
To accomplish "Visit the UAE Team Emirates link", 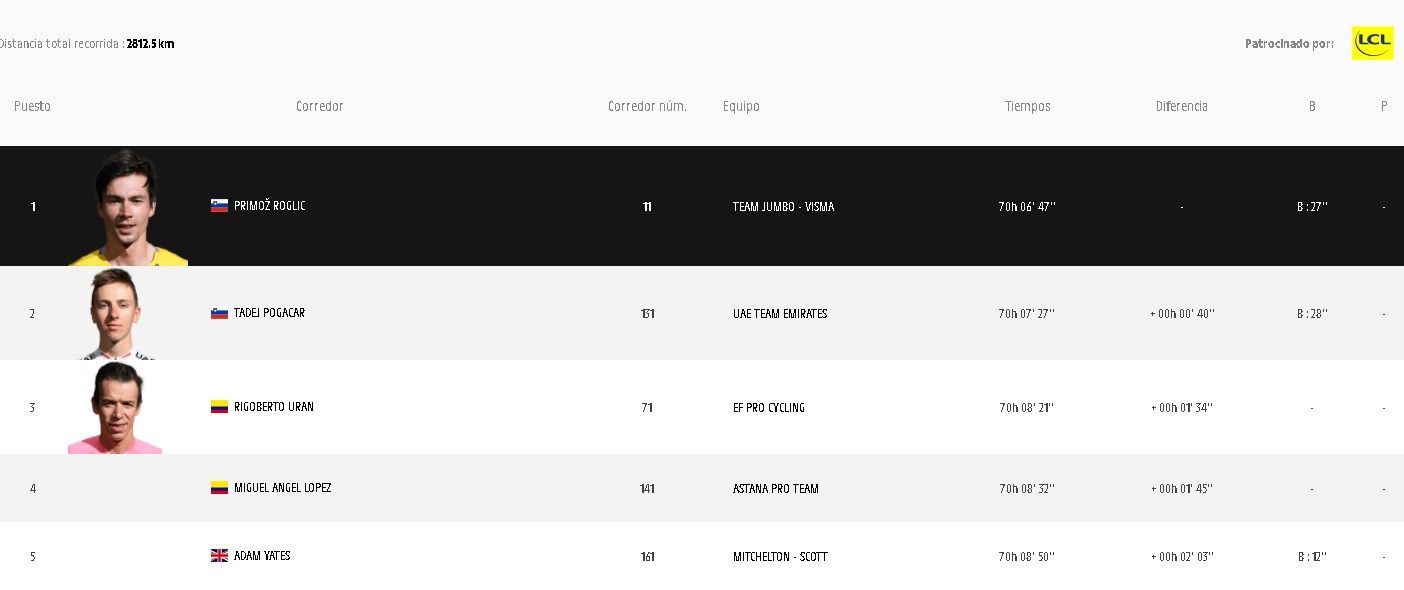I will click(x=780, y=314).
